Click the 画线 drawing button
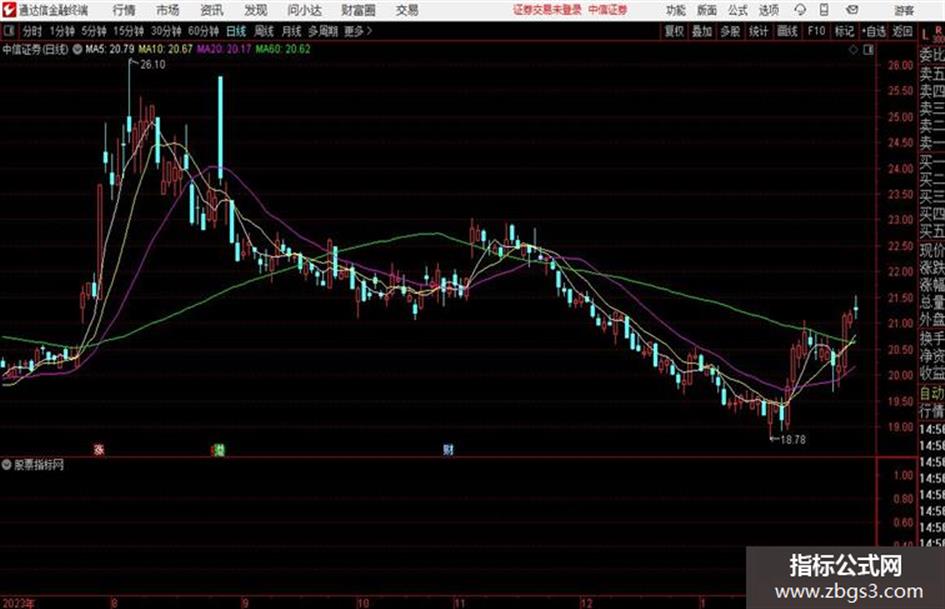The width and height of the screenshot is (945, 609). [x=787, y=31]
